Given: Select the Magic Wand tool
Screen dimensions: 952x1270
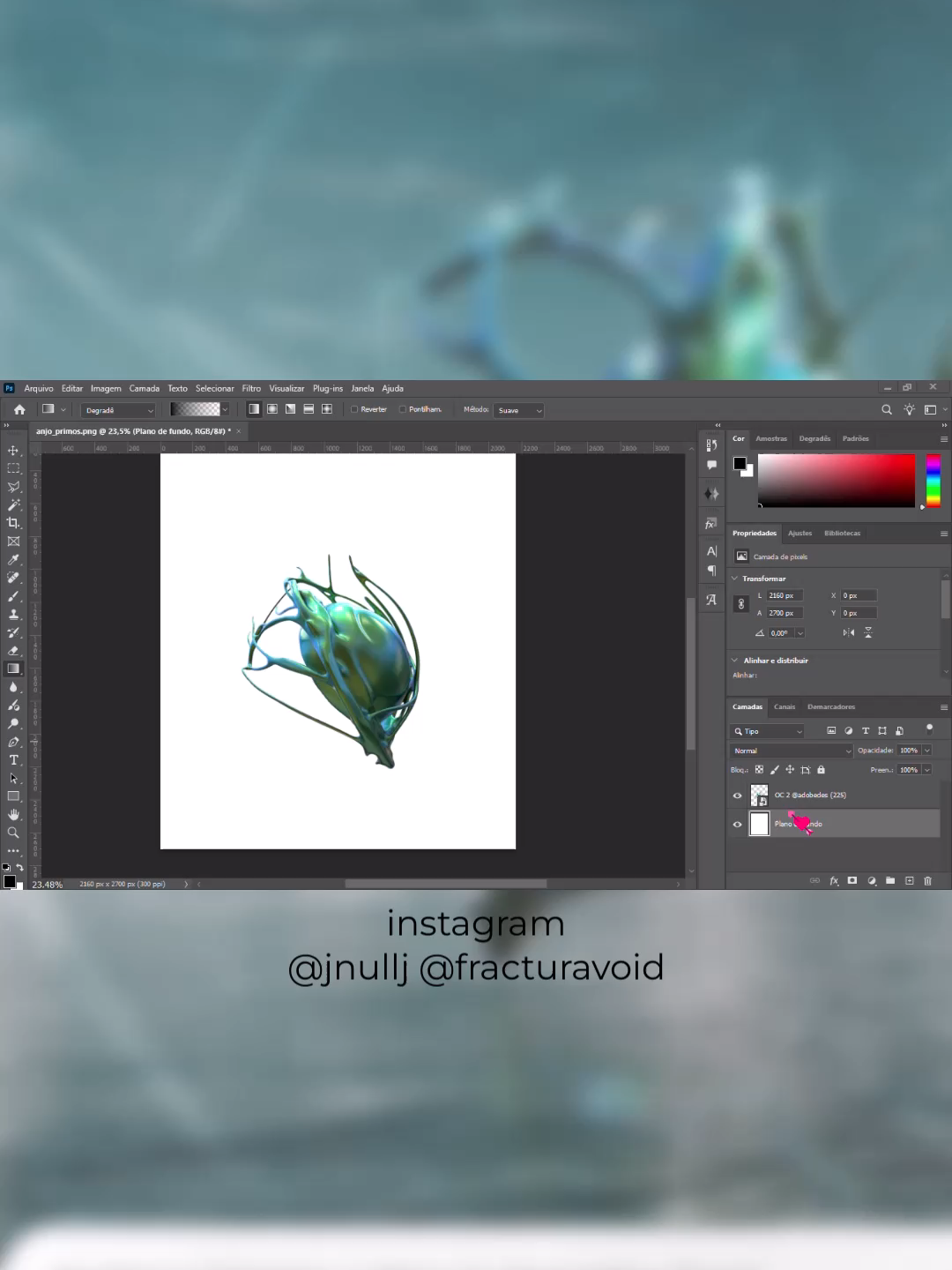Looking at the screenshot, I should [x=13, y=505].
